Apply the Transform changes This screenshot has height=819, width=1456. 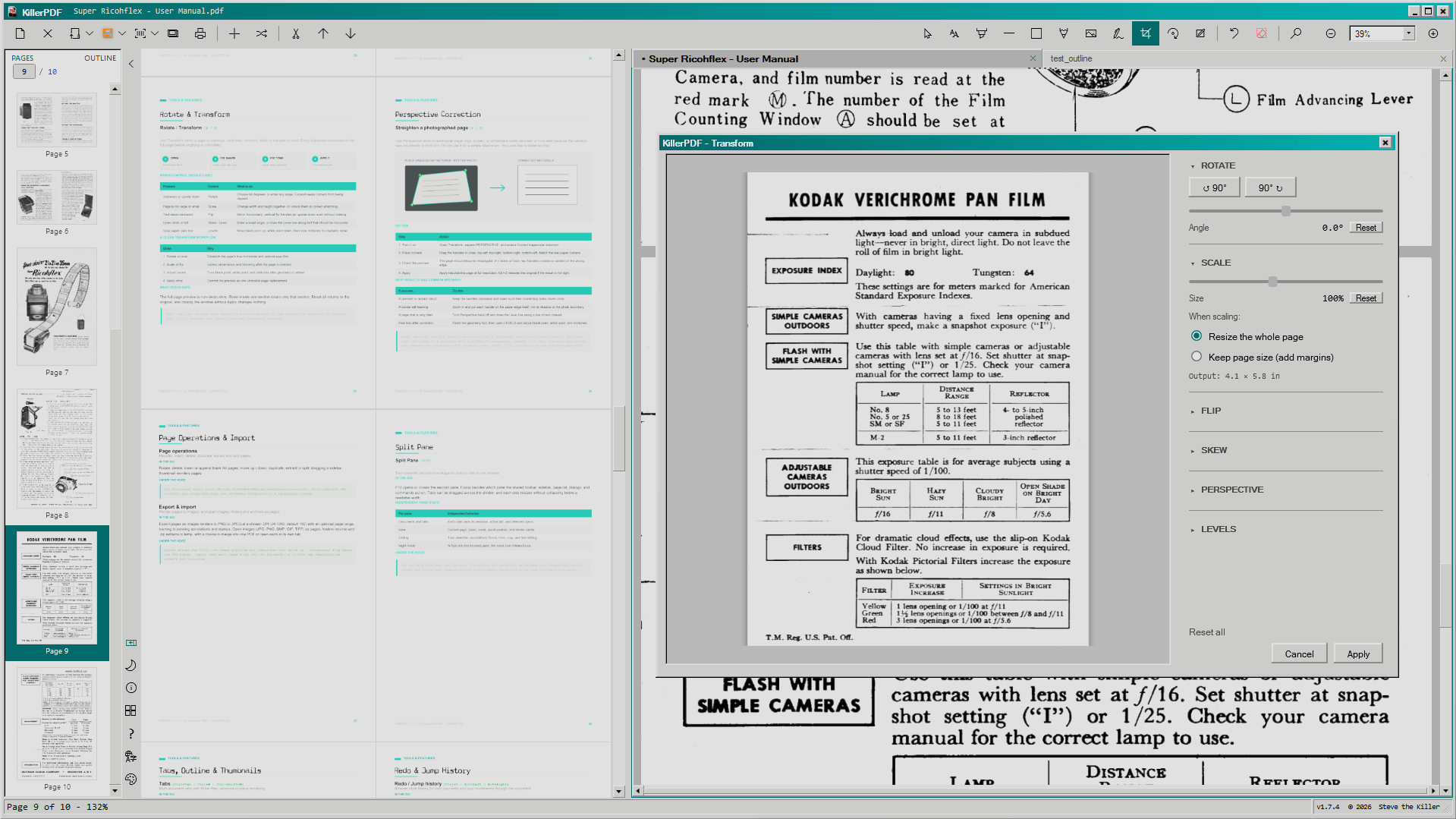tap(1358, 654)
